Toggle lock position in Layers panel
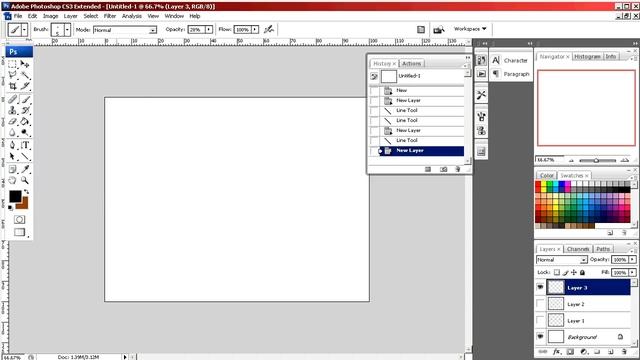The image size is (640, 360). point(574,272)
